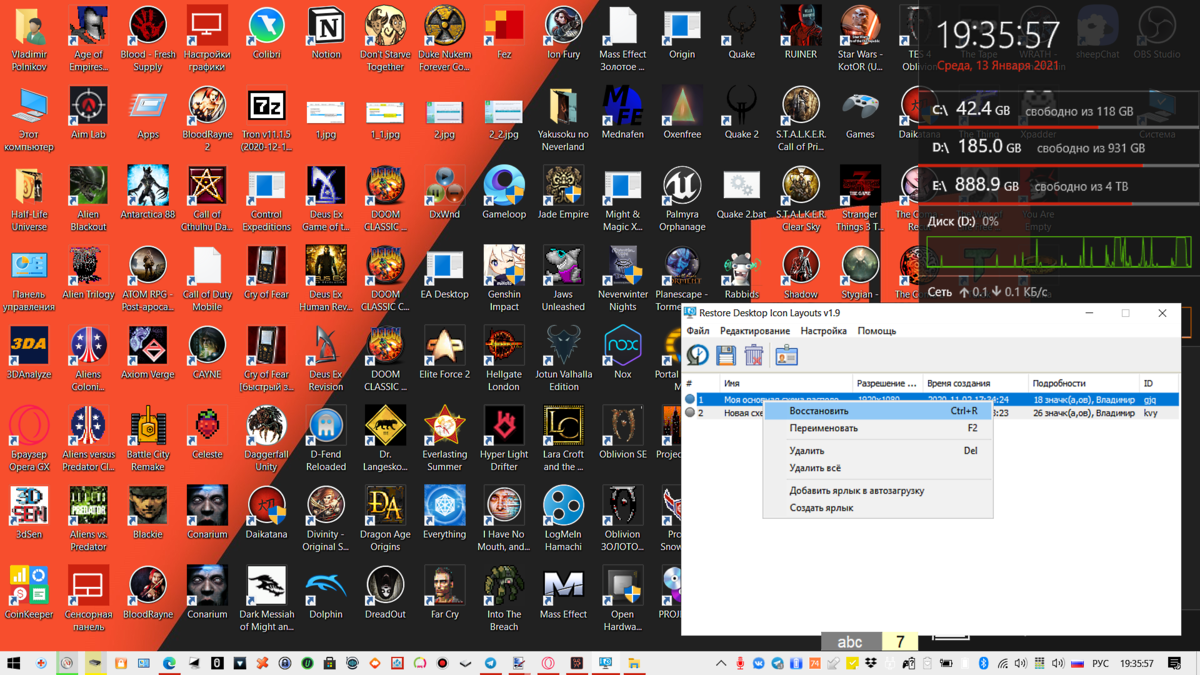Open Oxenfree desktop icon
Screen dimensions: 1200x675
682,112
